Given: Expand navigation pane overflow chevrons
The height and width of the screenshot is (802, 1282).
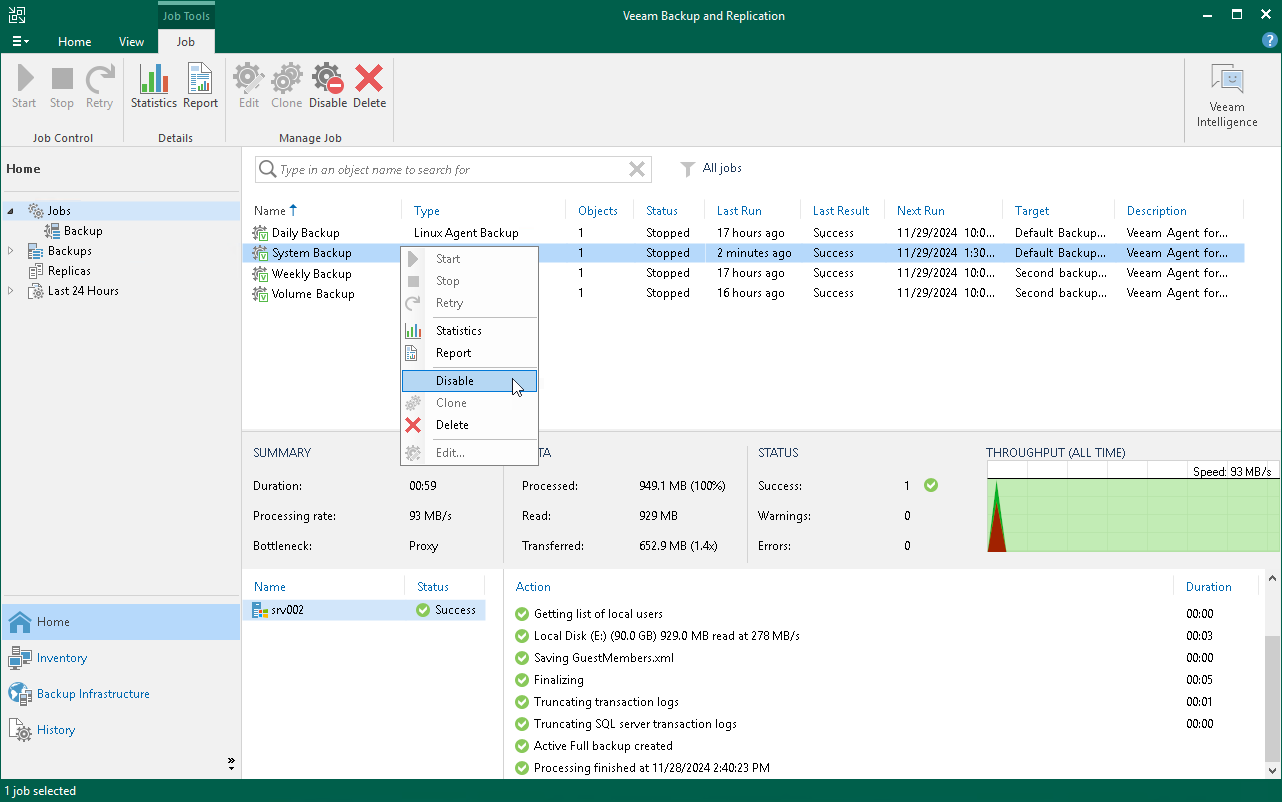Looking at the screenshot, I should pyautogui.click(x=231, y=763).
